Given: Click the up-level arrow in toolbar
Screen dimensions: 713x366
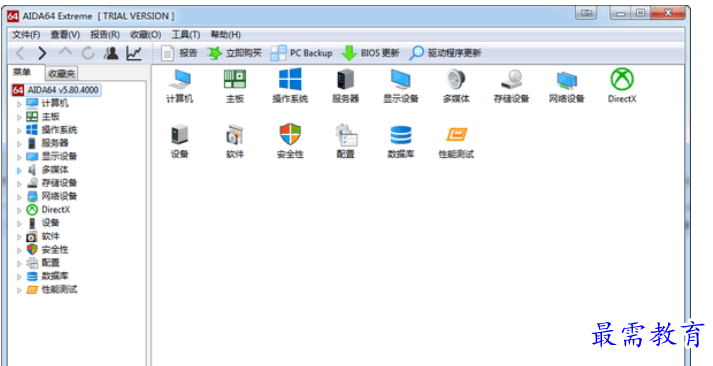Looking at the screenshot, I should pos(65,52).
